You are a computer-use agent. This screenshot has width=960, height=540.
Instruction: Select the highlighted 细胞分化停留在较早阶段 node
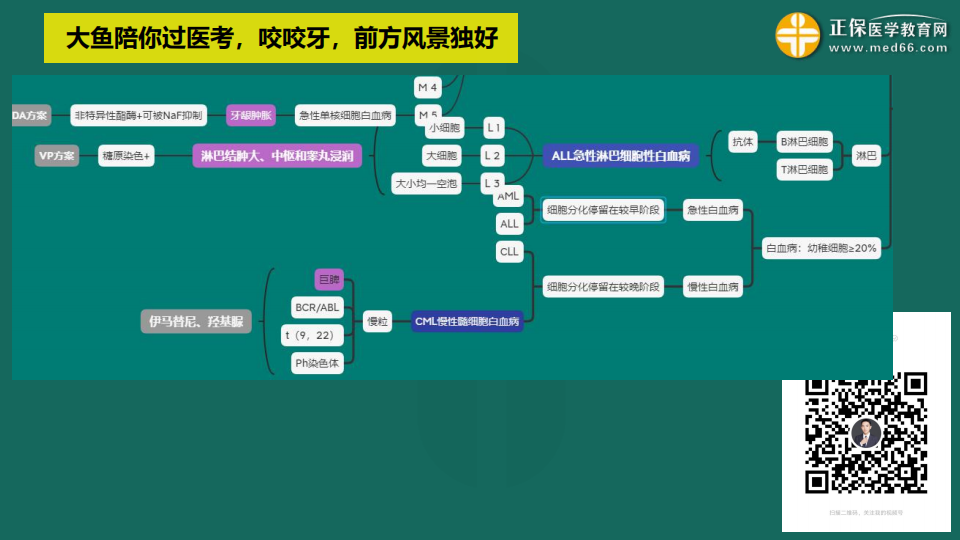(602, 210)
